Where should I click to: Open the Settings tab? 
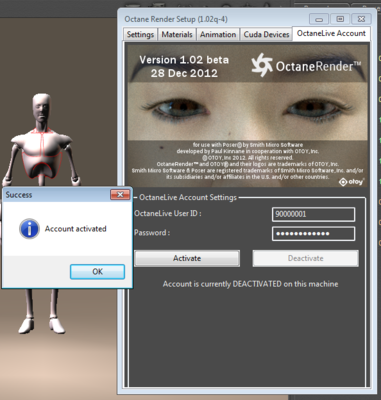pyautogui.click(x=140, y=34)
